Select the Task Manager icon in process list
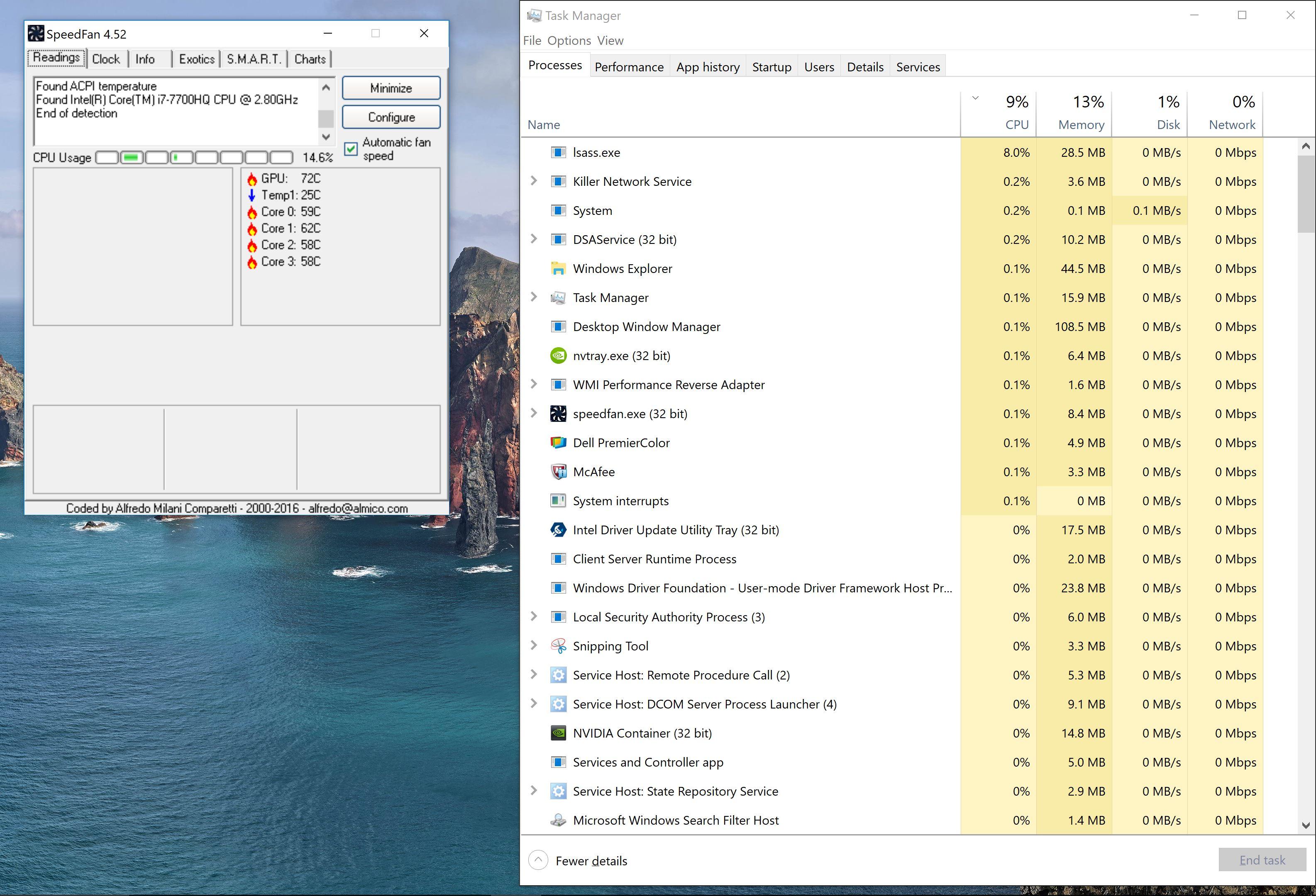1316x896 pixels. (558, 297)
